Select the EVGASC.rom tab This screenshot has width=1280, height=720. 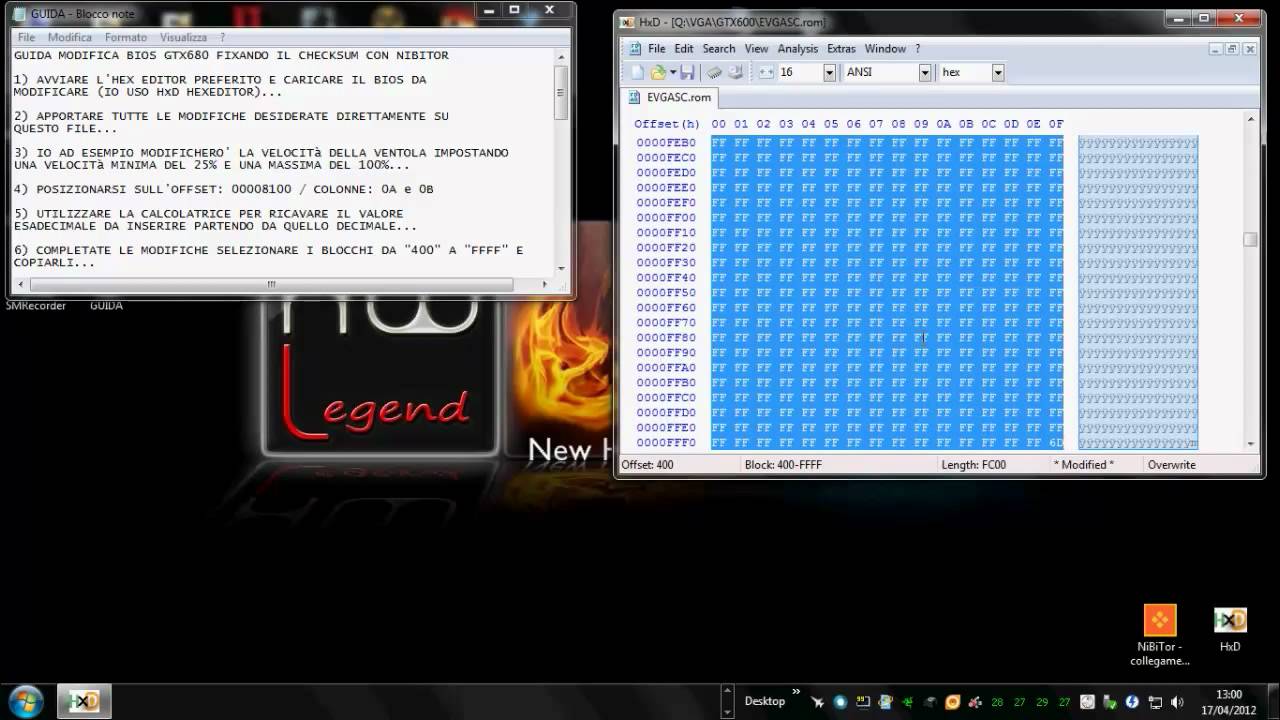pos(670,97)
